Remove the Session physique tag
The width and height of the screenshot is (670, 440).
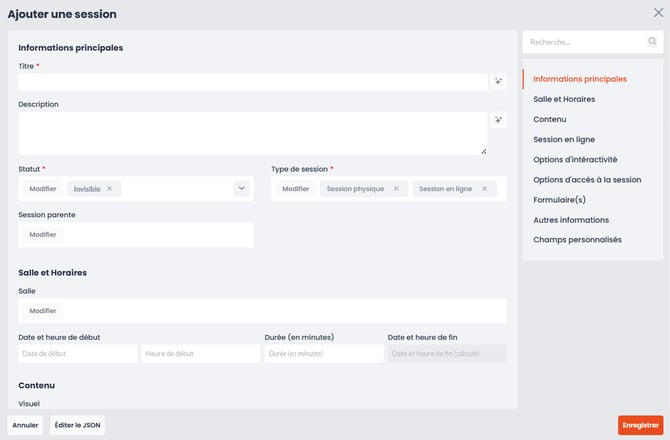click(396, 188)
